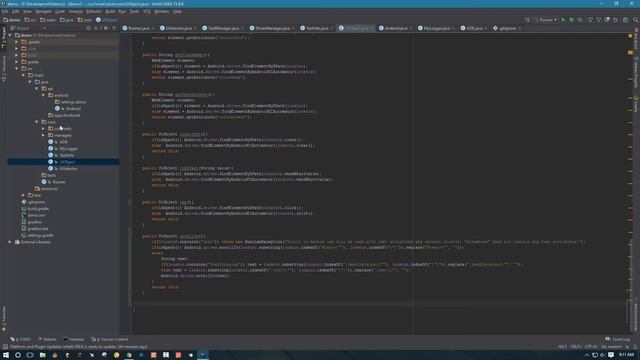640x360 pixels.
Task: Open Search Everywhere magnifier icon
Action: [636, 20]
